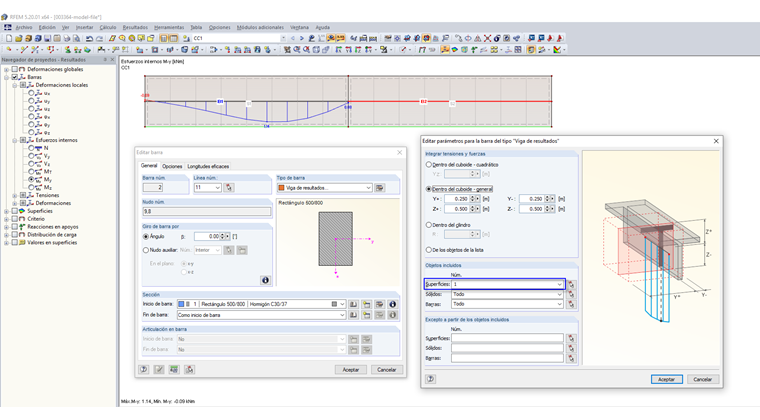This screenshot has height=420, width=760.
Task: Open the Módulos adicionales menu
Action: pyautogui.click(x=259, y=27)
